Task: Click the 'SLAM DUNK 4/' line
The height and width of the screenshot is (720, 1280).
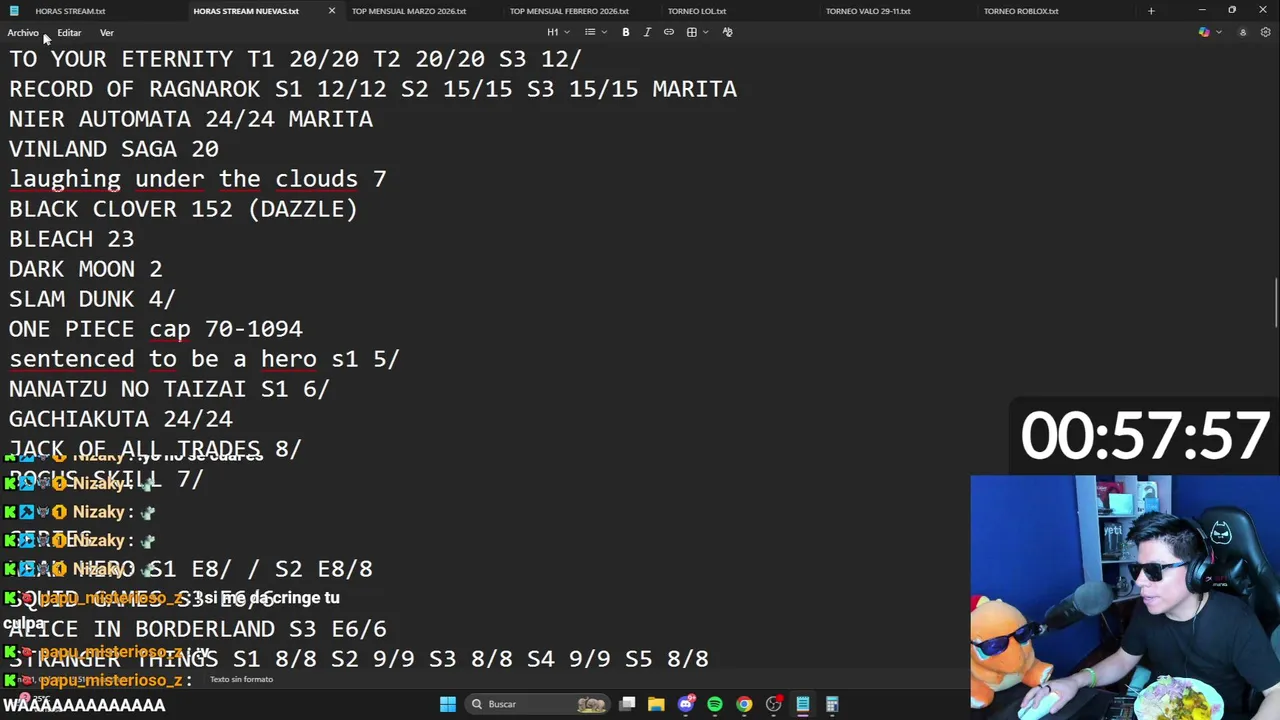Action: tap(92, 299)
